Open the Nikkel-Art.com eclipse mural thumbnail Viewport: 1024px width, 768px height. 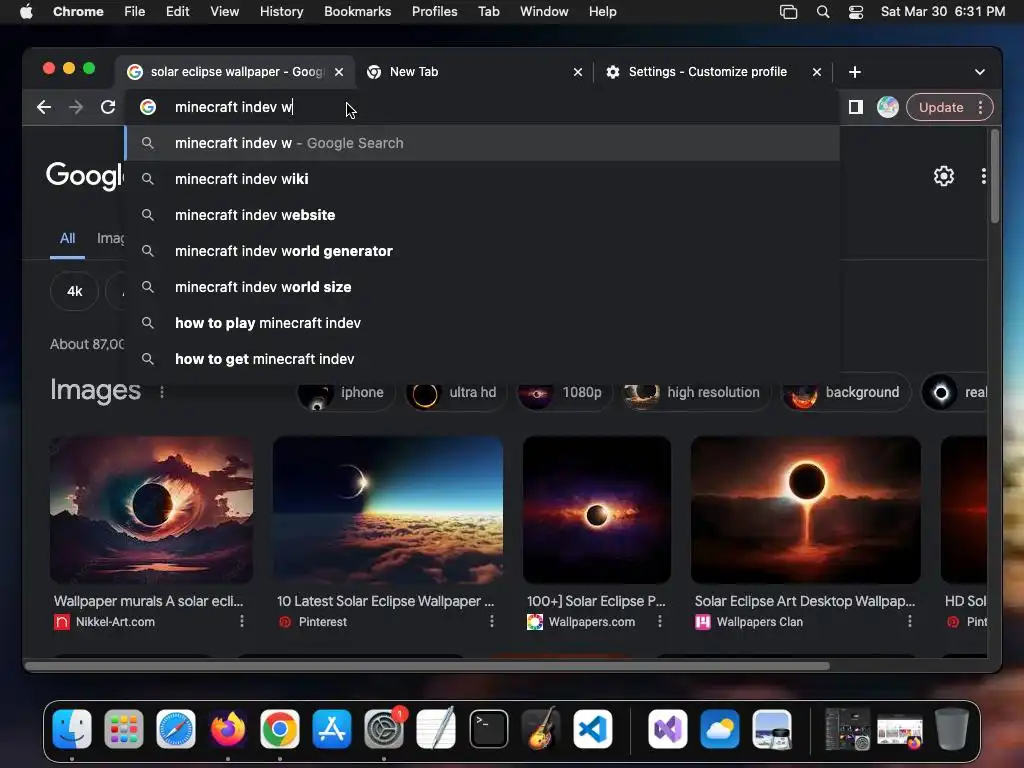pyautogui.click(x=152, y=510)
